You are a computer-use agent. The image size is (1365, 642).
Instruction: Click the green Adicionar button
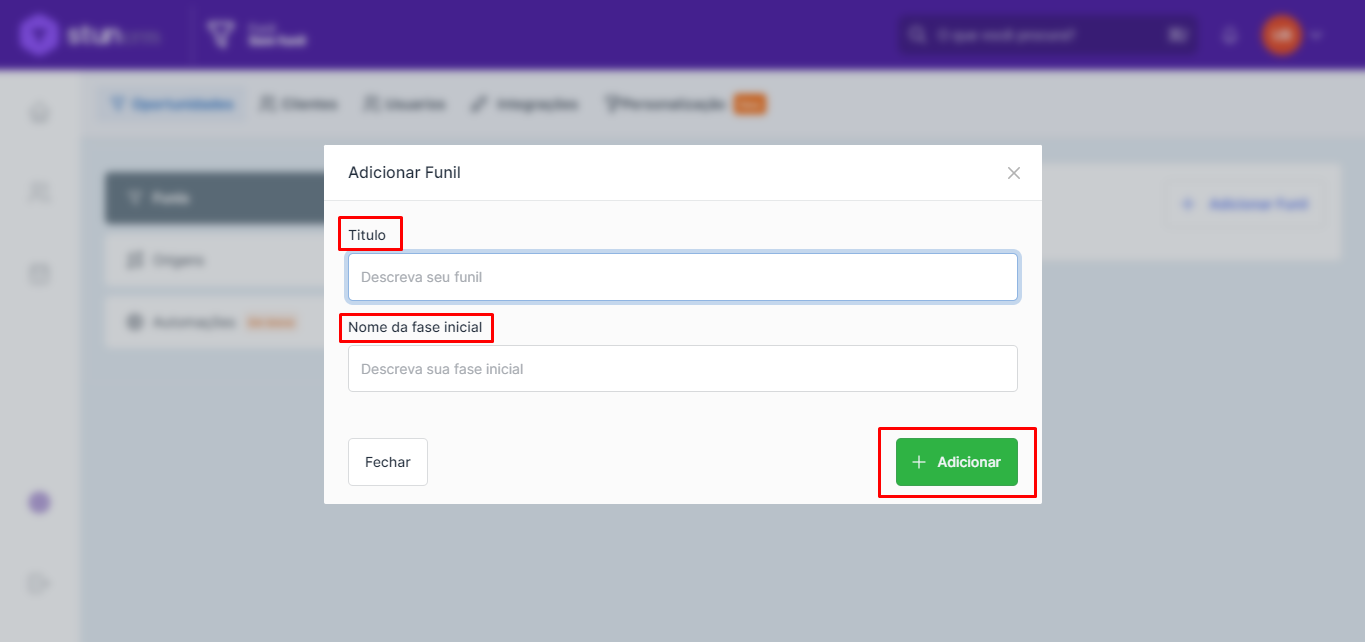pos(956,462)
